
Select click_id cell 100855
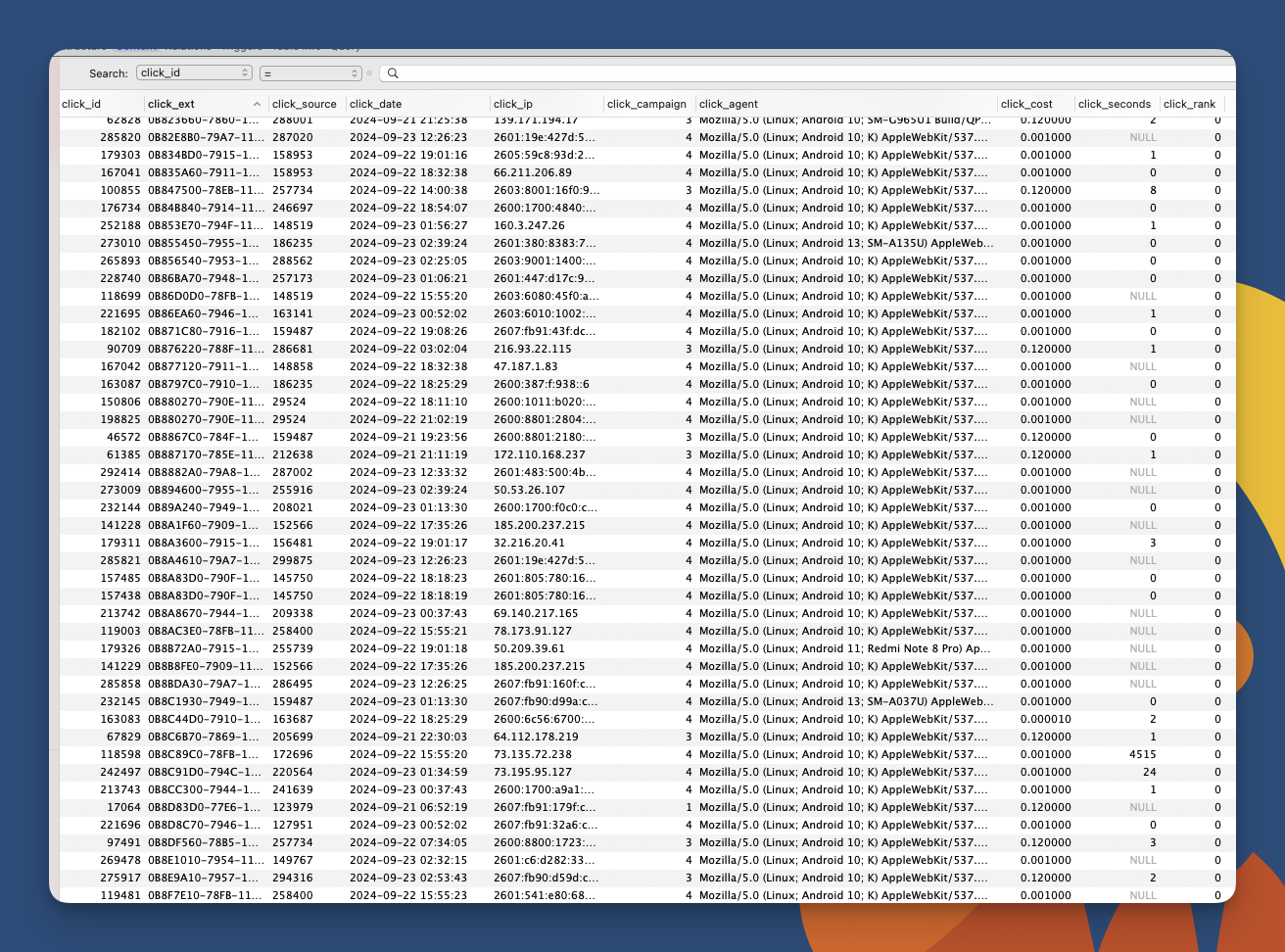click(x=120, y=190)
